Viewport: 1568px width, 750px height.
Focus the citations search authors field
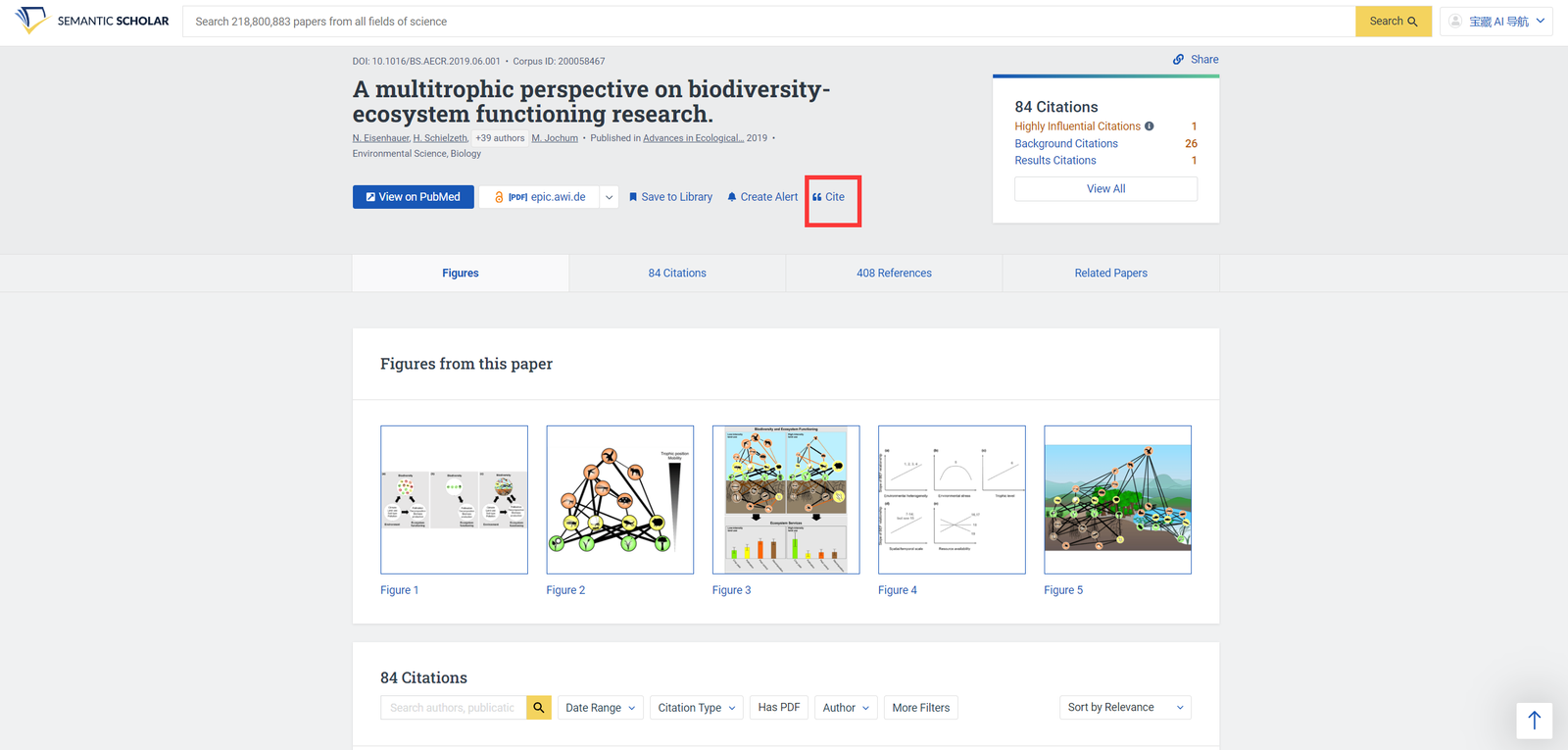[454, 708]
